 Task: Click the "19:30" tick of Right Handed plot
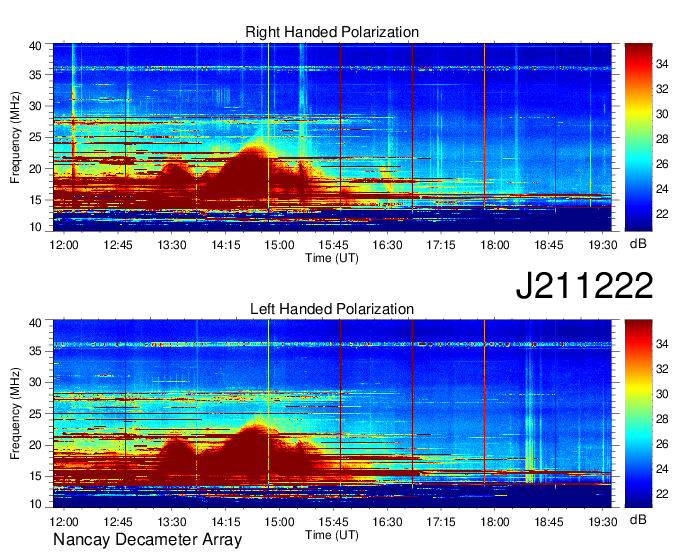tap(603, 245)
